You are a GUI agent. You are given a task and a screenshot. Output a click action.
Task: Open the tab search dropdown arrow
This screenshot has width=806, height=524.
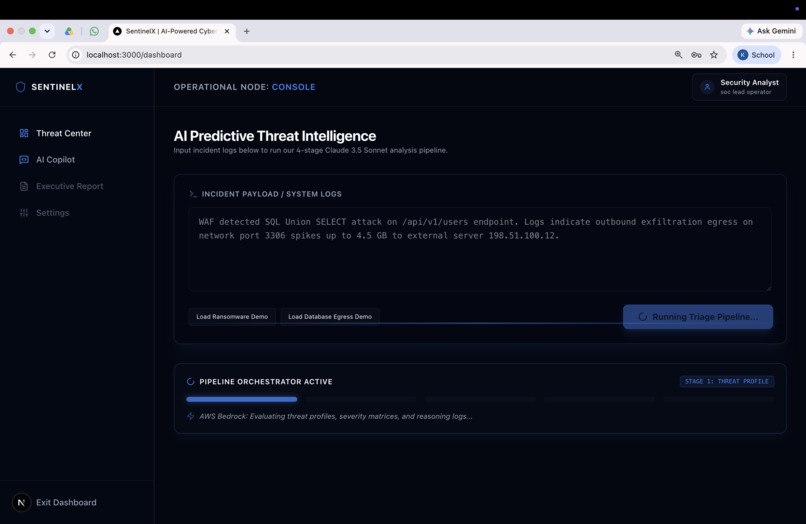tap(47, 31)
